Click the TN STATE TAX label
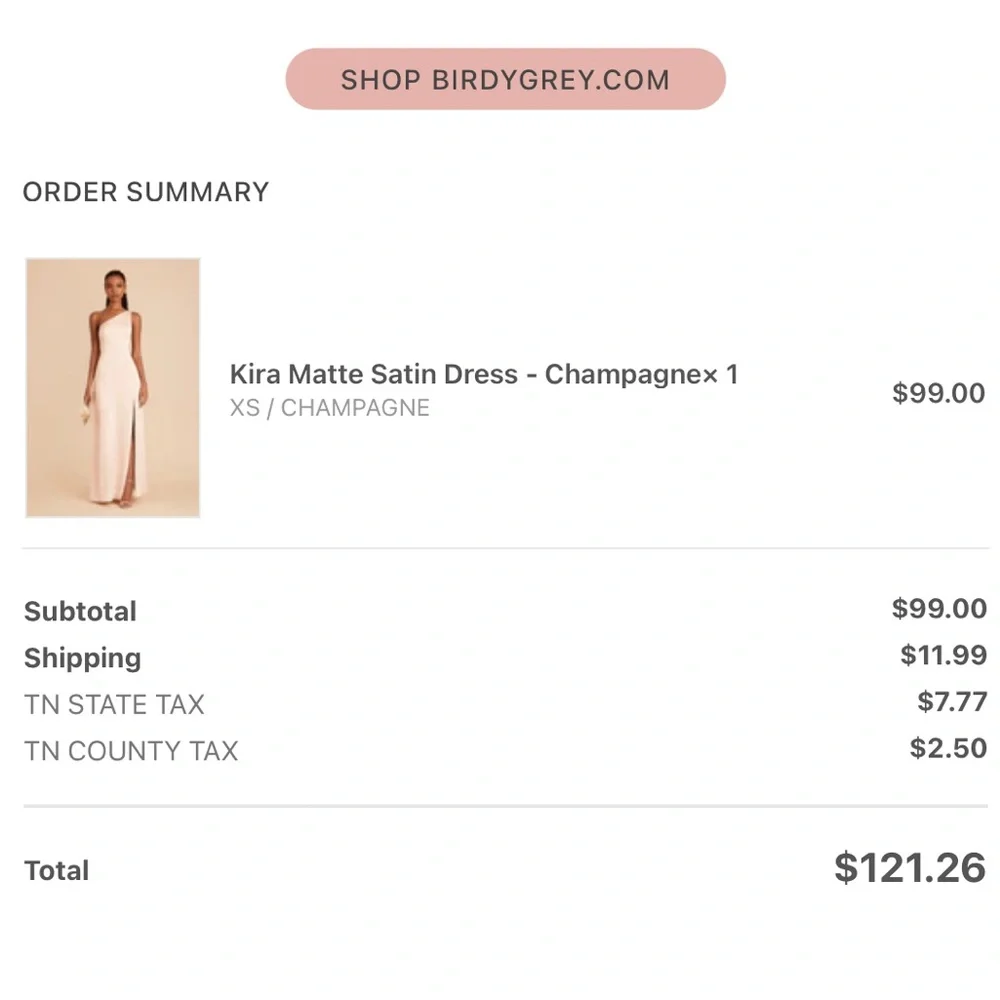This screenshot has width=1000, height=1000. [x=114, y=705]
